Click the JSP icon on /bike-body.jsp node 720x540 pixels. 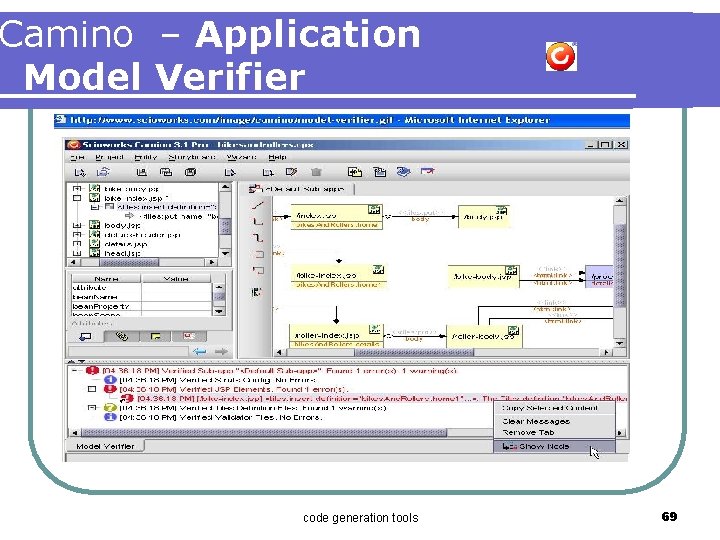point(511,270)
